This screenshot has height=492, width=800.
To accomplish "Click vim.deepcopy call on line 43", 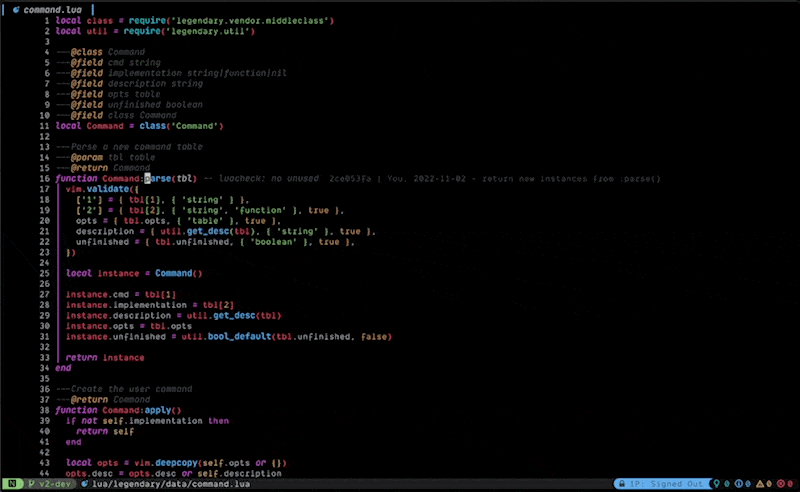I will (x=210, y=463).
